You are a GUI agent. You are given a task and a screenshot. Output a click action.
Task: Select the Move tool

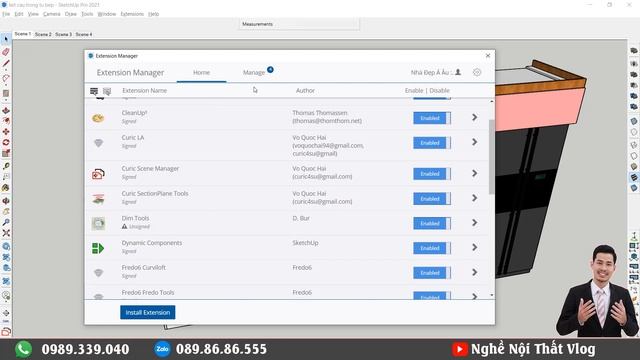point(6,132)
